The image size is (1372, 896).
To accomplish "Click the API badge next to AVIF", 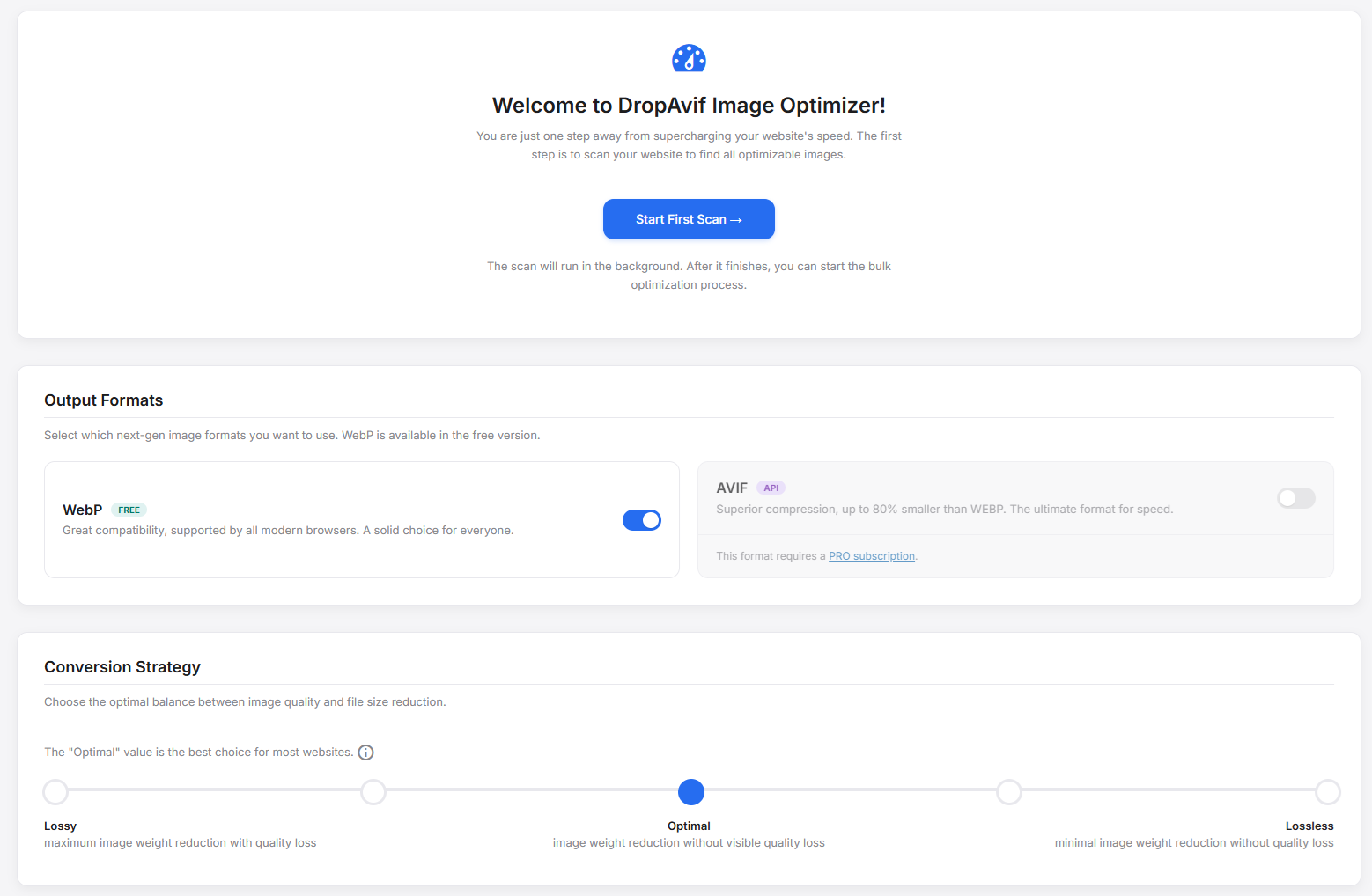I will (771, 488).
